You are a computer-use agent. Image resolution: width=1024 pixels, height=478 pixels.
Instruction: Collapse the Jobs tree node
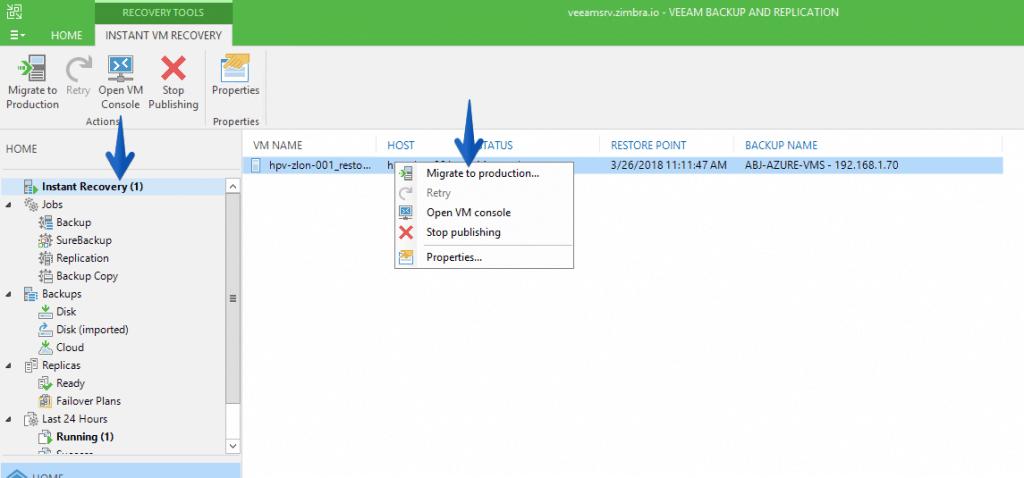pyautogui.click(x=8, y=205)
